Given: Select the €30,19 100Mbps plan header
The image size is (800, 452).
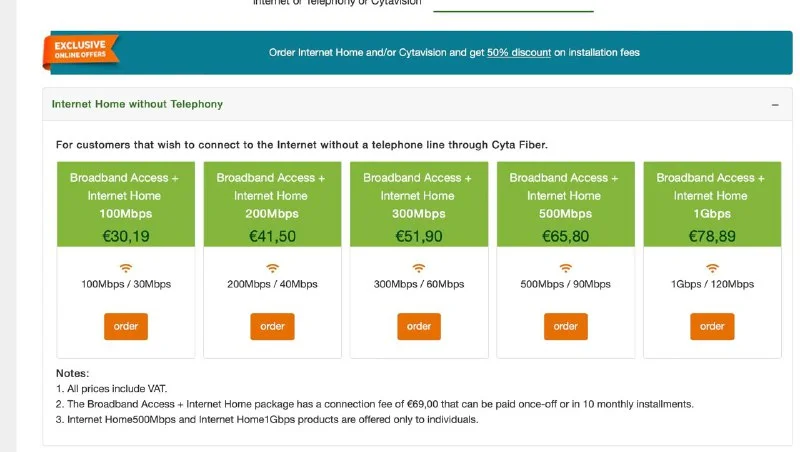Looking at the screenshot, I should (126, 207).
